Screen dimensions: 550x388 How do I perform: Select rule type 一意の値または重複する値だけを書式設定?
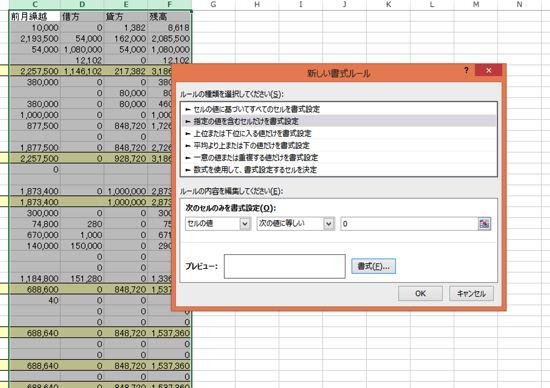click(339, 158)
